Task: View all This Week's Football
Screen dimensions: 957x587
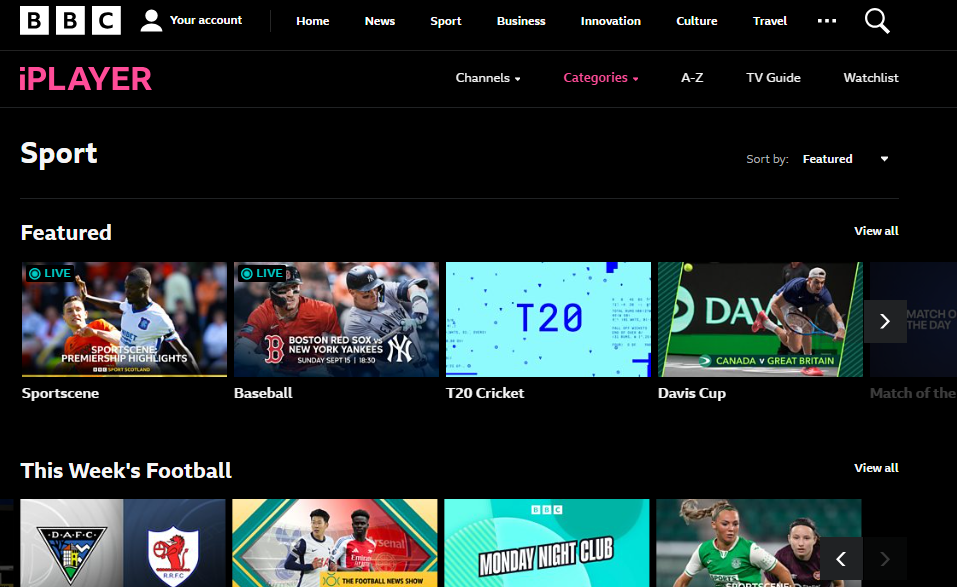Action: 876,468
